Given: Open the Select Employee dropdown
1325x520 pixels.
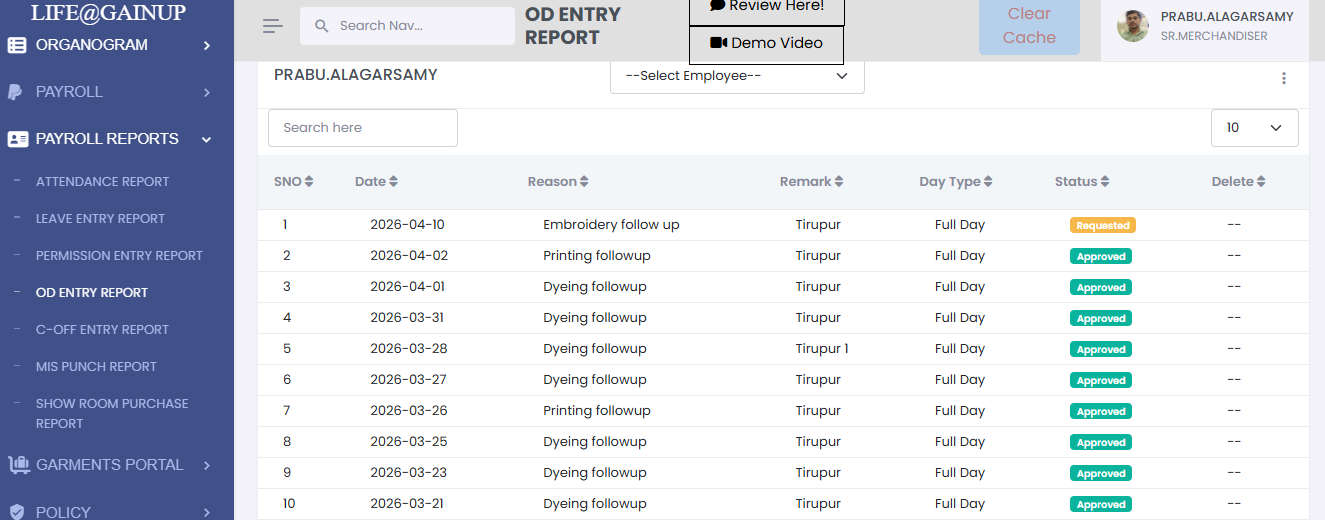Looking at the screenshot, I should pyautogui.click(x=737, y=76).
